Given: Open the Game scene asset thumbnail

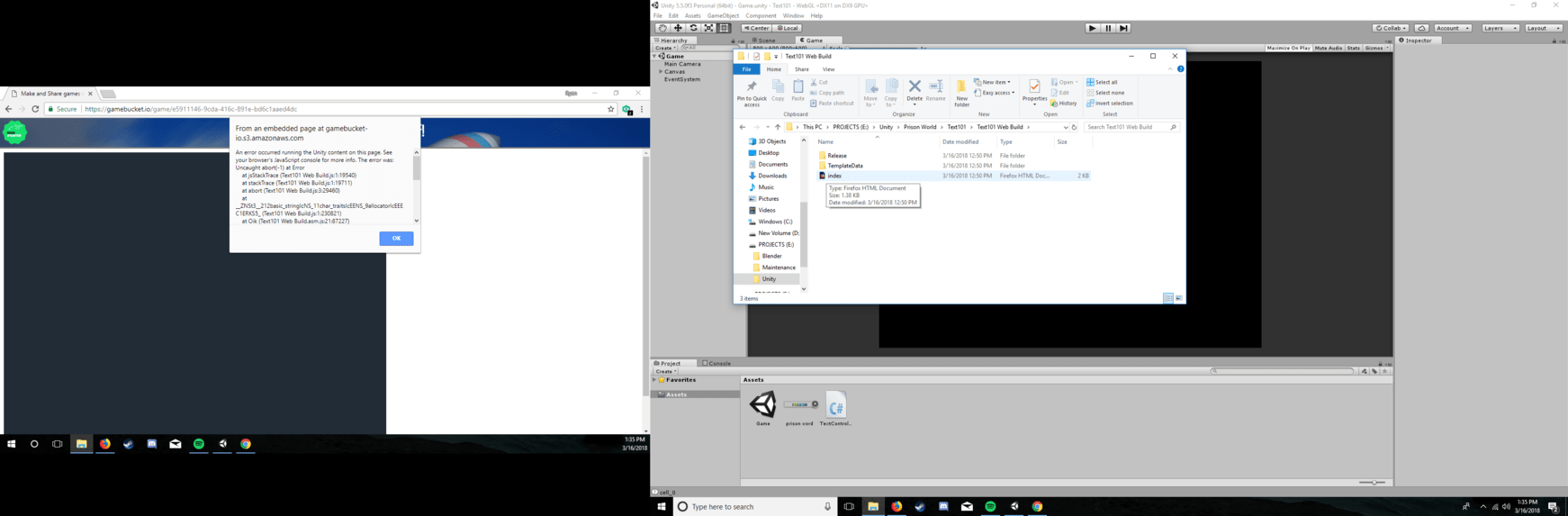Looking at the screenshot, I should 763,405.
